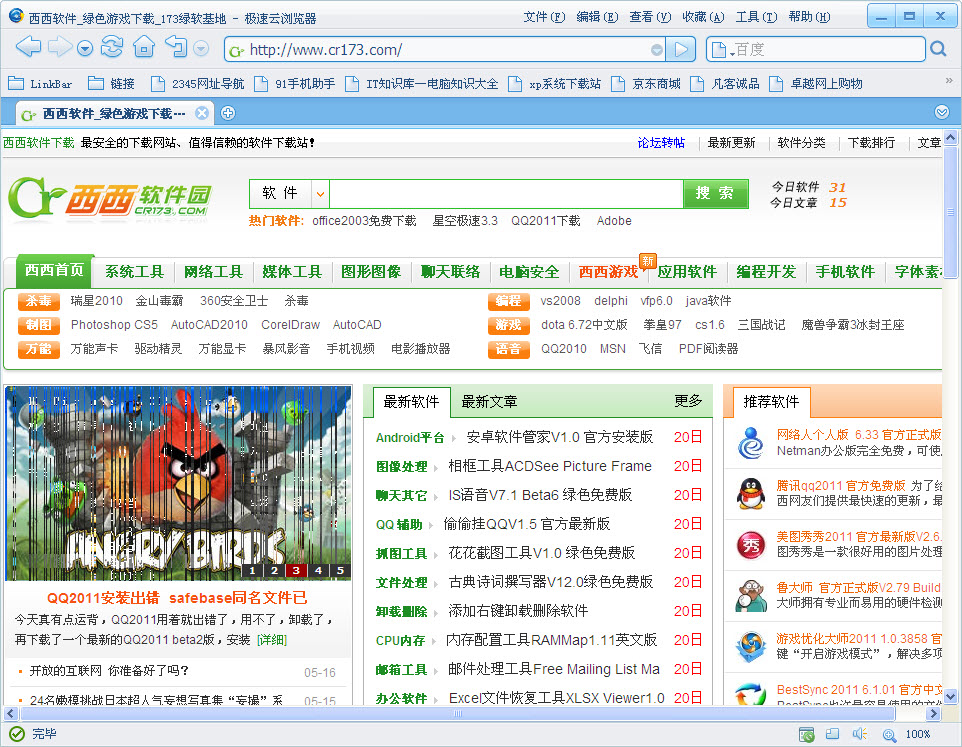Expand the bookmarks bar overflow chevron
The image size is (962, 747).
[x=949, y=80]
